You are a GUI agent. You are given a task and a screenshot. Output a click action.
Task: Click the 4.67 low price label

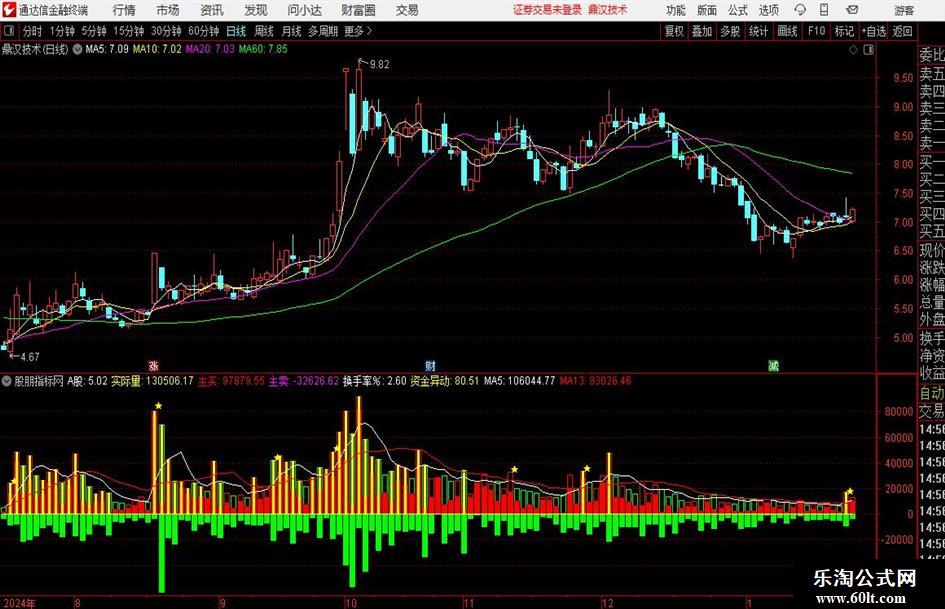[x=30, y=357]
